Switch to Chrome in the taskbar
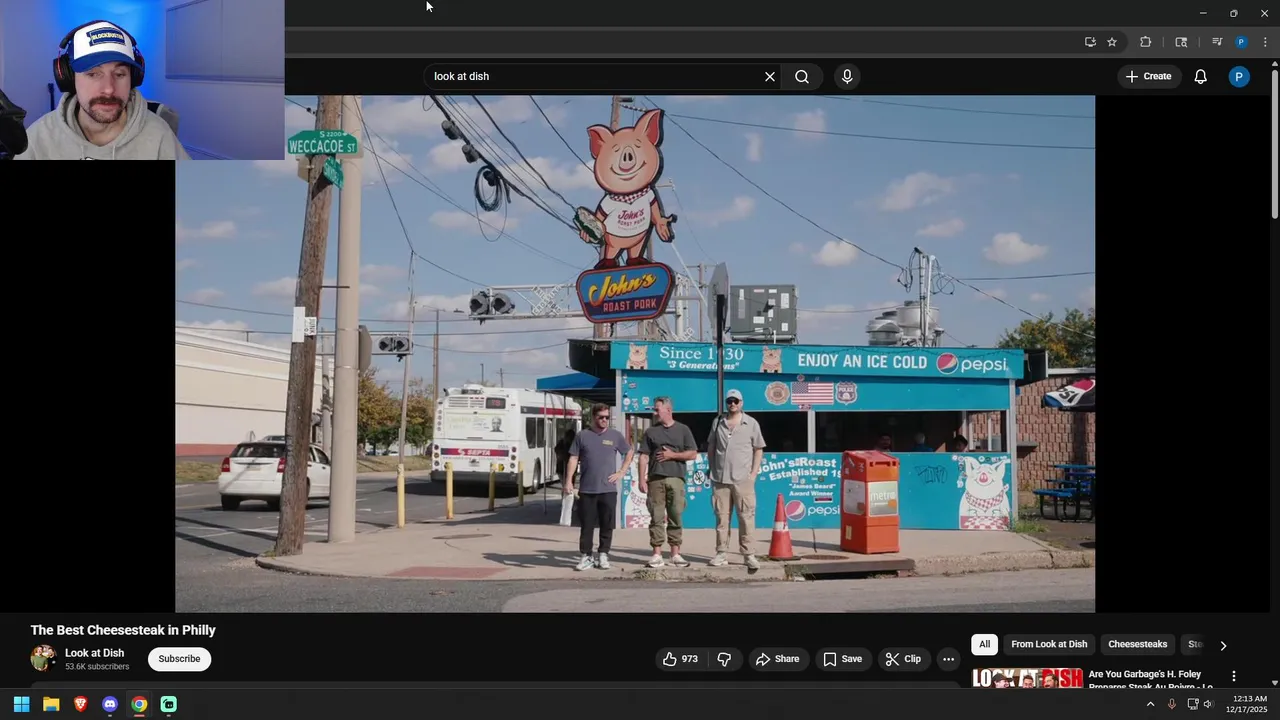This screenshot has height=720, width=1280. point(139,704)
